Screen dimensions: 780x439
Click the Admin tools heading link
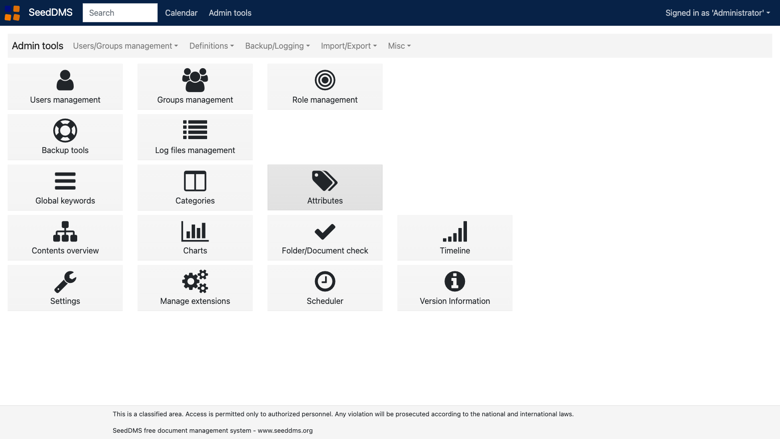pyautogui.click(x=37, y=46)
